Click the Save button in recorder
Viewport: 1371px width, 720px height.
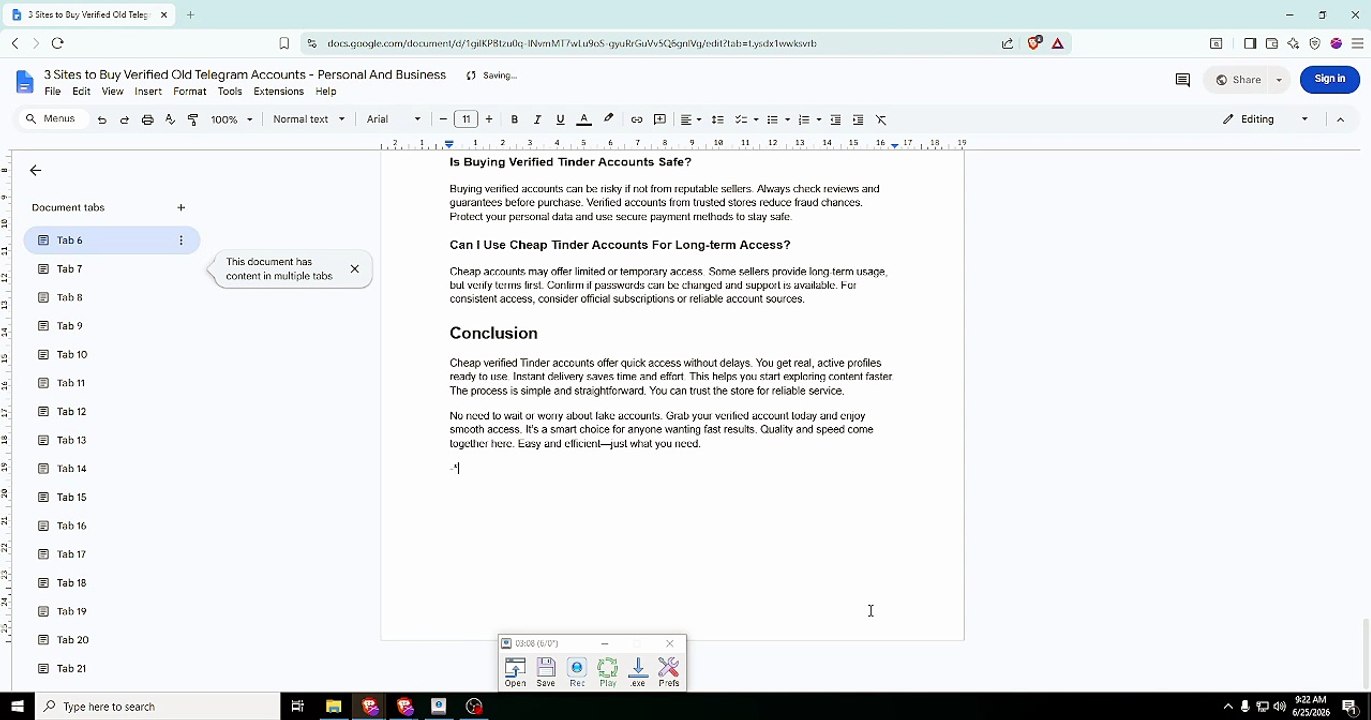coord(546,672)
